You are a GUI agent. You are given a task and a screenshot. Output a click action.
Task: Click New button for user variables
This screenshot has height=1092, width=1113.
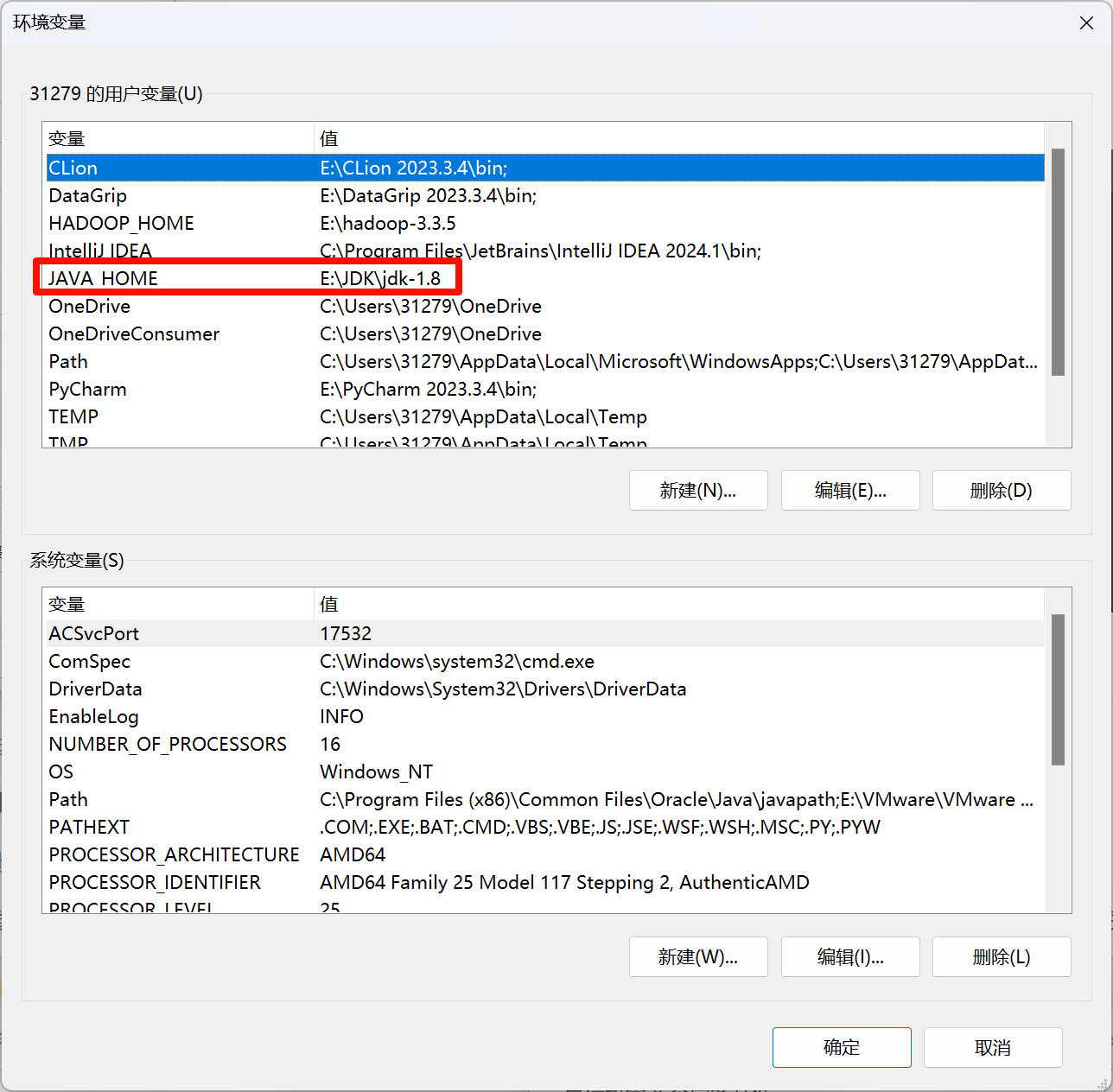pyautogui.click(x=697, y=491)
